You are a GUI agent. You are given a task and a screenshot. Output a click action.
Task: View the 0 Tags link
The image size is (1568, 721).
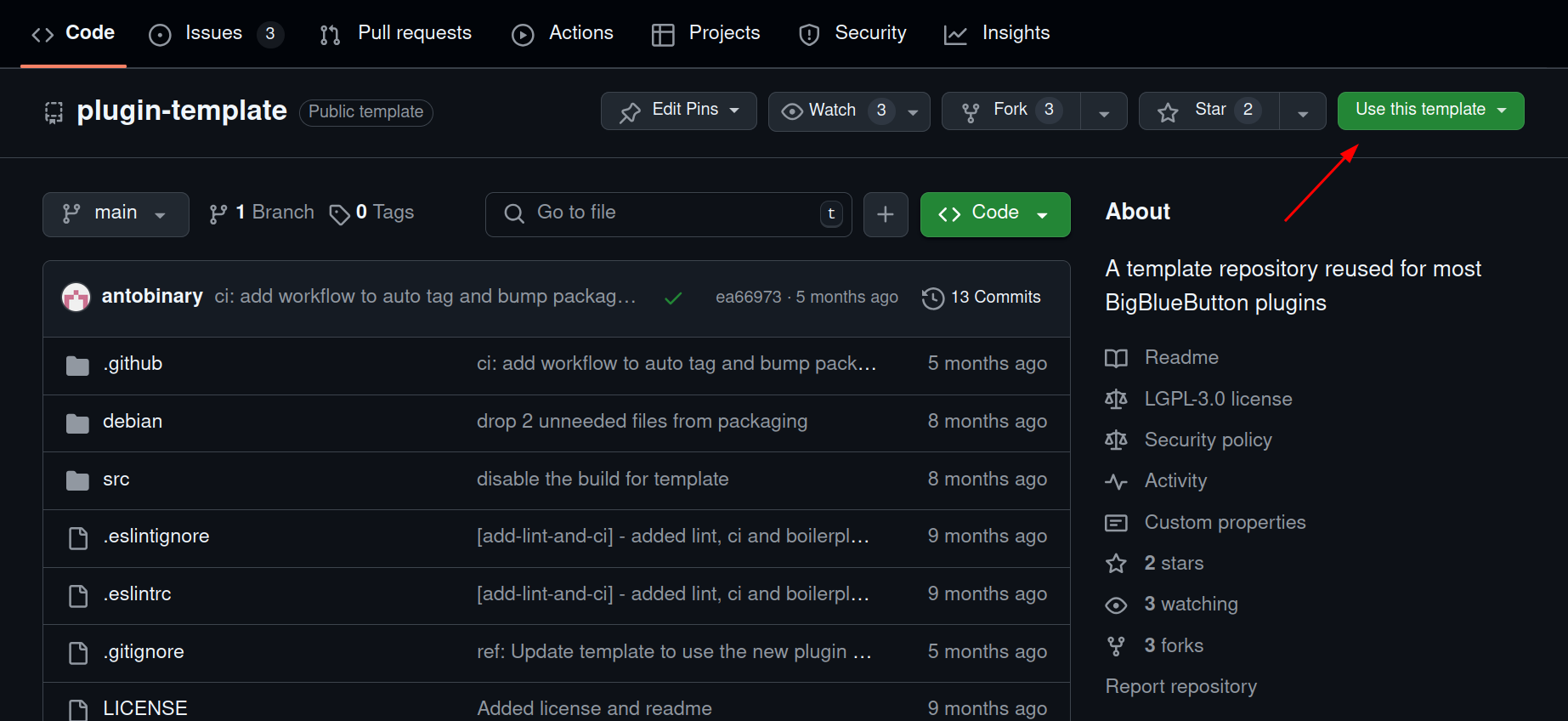371,213
